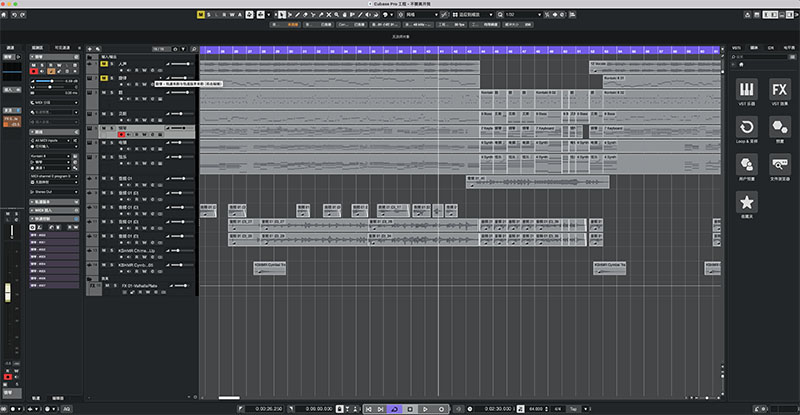Open User Presets tile
Image resolution: width=800 pixels, height=415 pixels.
746,164
